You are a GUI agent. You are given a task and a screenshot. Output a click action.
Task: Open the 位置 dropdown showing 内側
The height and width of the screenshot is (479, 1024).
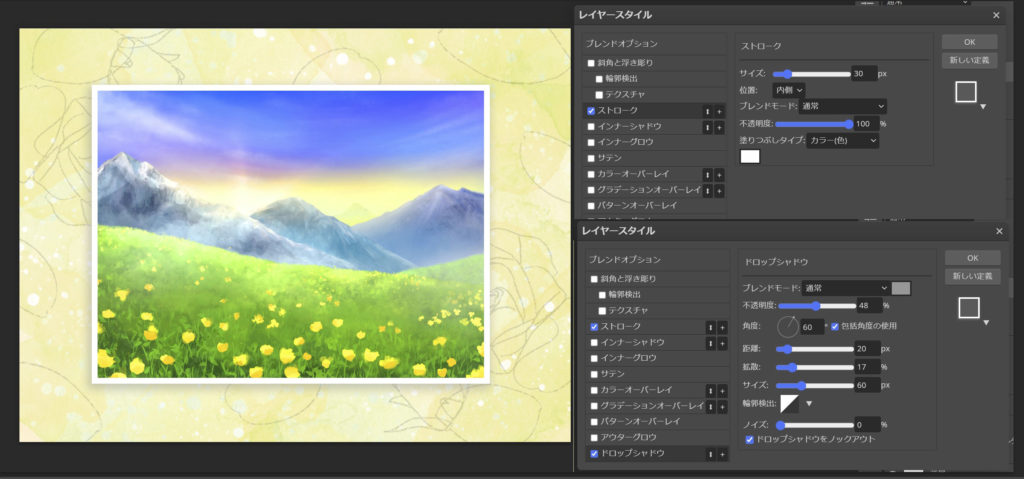coord(789,90)
